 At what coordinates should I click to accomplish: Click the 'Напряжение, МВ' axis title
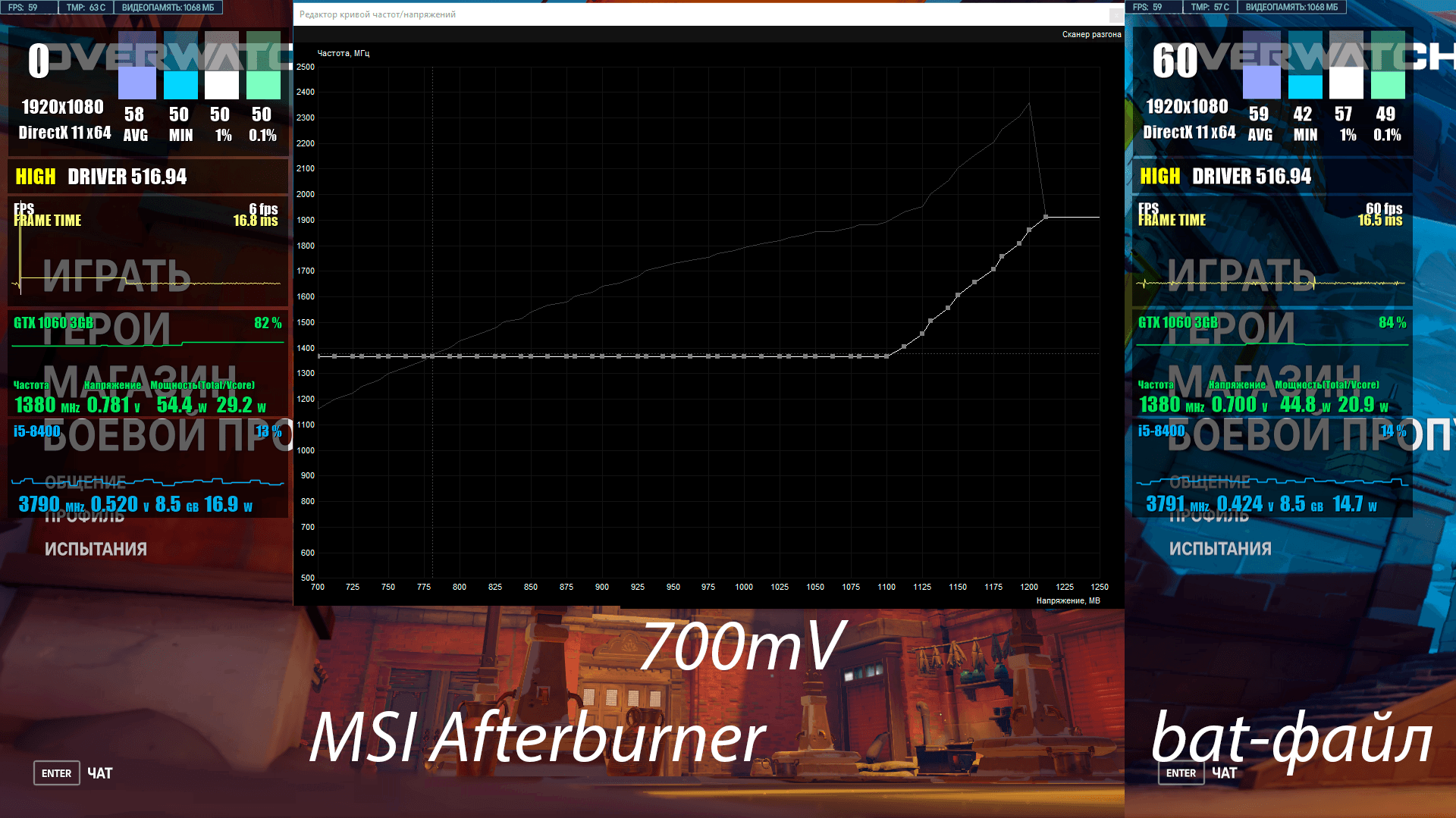pyautogui.click(x=1068, y=600)
